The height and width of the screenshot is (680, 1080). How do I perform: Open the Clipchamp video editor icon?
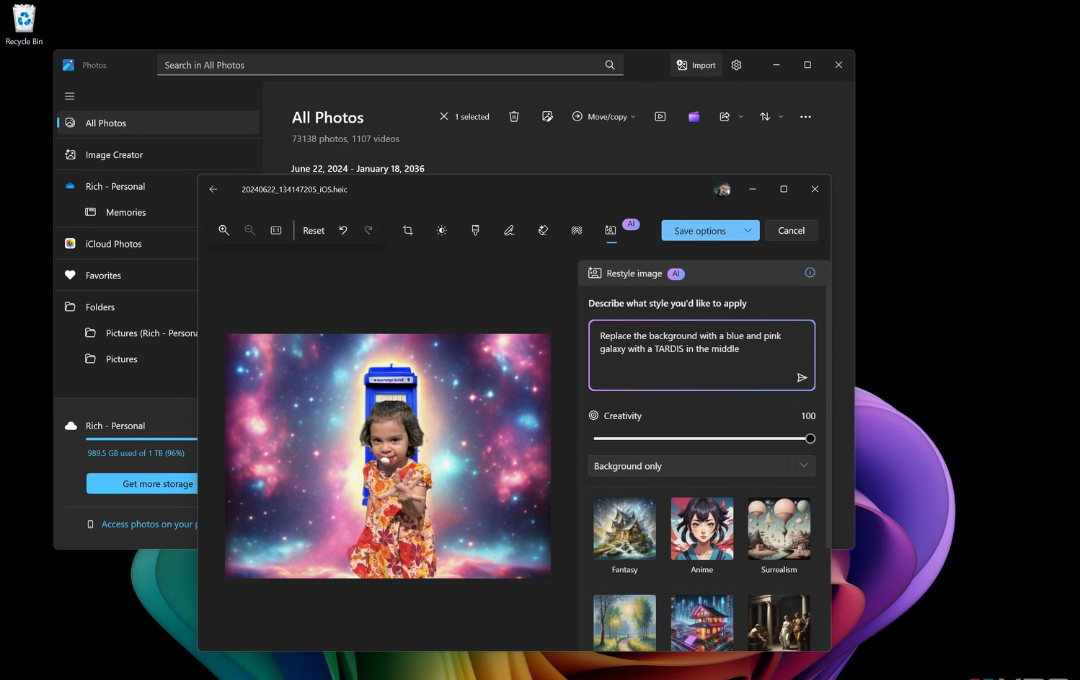click(693, 117)
